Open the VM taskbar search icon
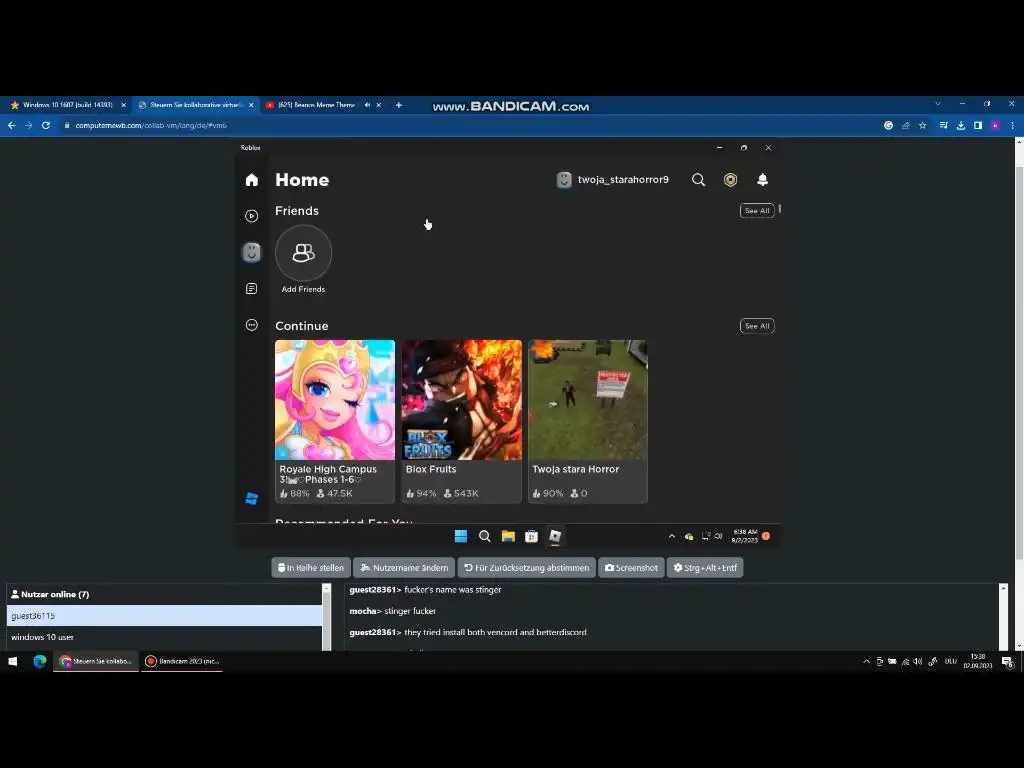This screenshot has height=768, width=1024. (x=485, y=536)
